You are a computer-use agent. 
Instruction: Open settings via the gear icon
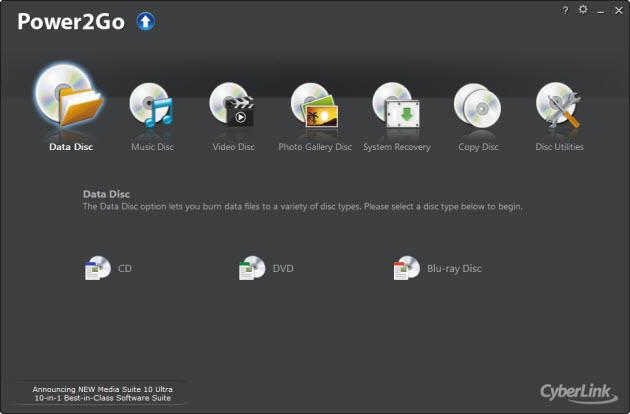point(583,9)
